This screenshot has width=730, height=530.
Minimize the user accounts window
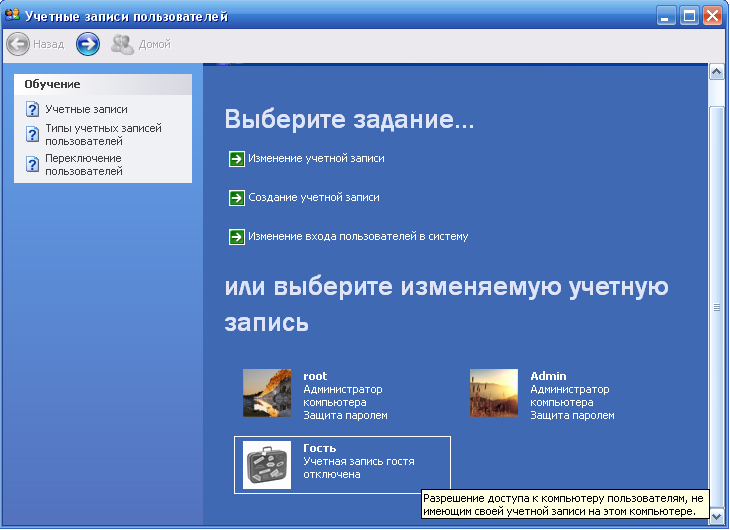[666, 16]
